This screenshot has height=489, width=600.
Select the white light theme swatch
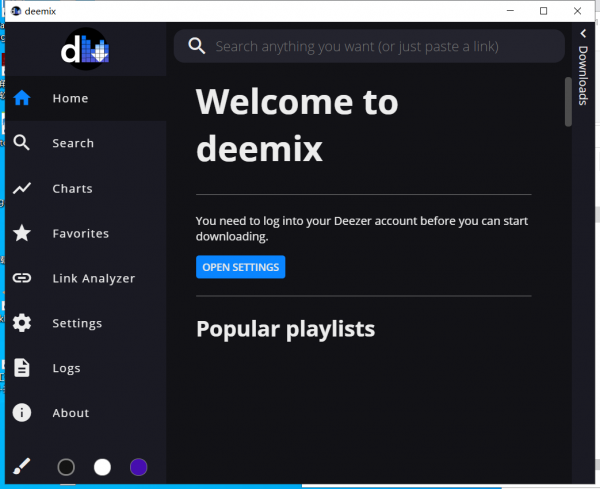[102, 467]
